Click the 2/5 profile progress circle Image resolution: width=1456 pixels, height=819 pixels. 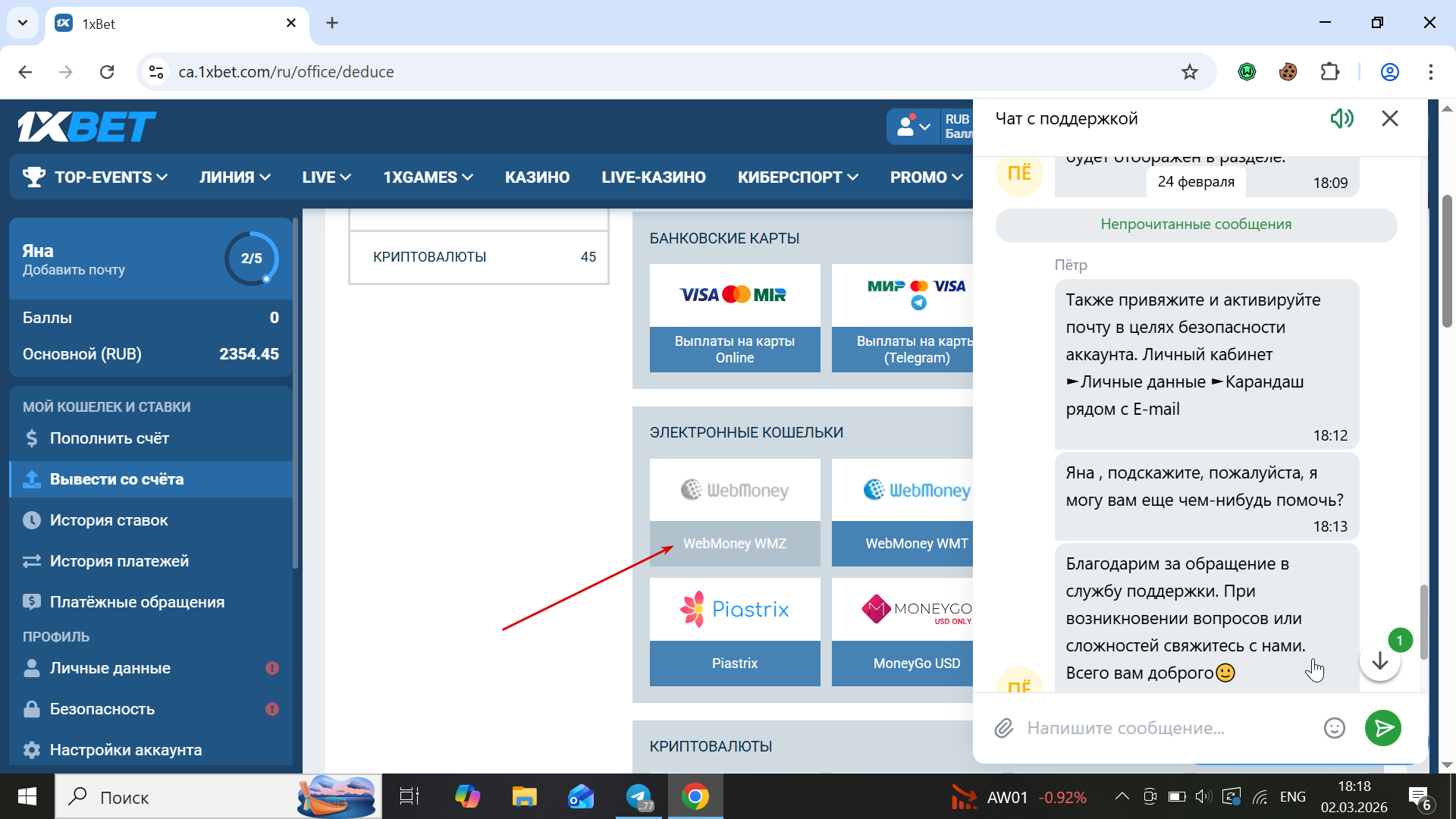pyautogui.click(x=251, y=259)
